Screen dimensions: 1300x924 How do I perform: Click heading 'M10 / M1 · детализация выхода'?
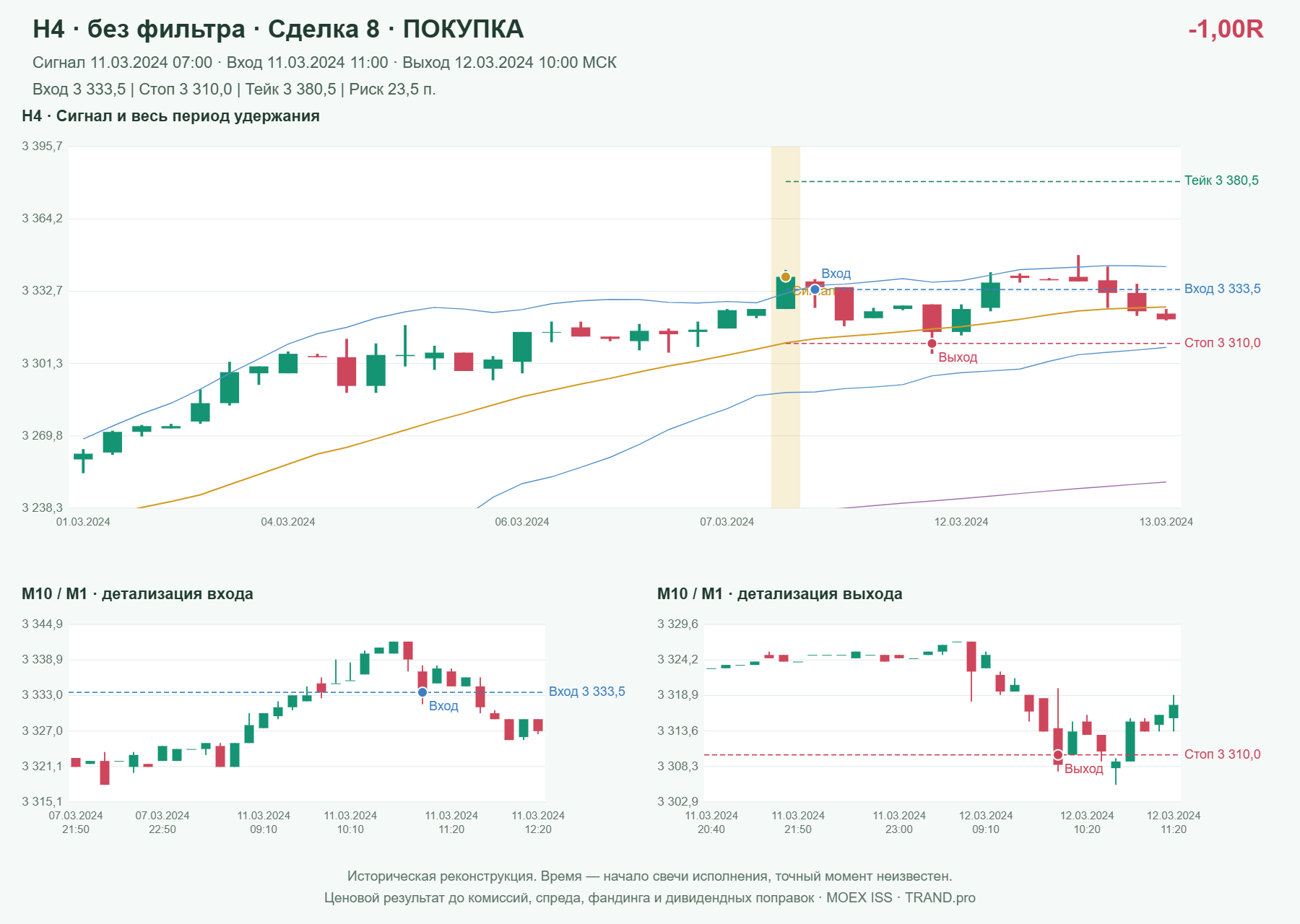click(x=780, y=594)
